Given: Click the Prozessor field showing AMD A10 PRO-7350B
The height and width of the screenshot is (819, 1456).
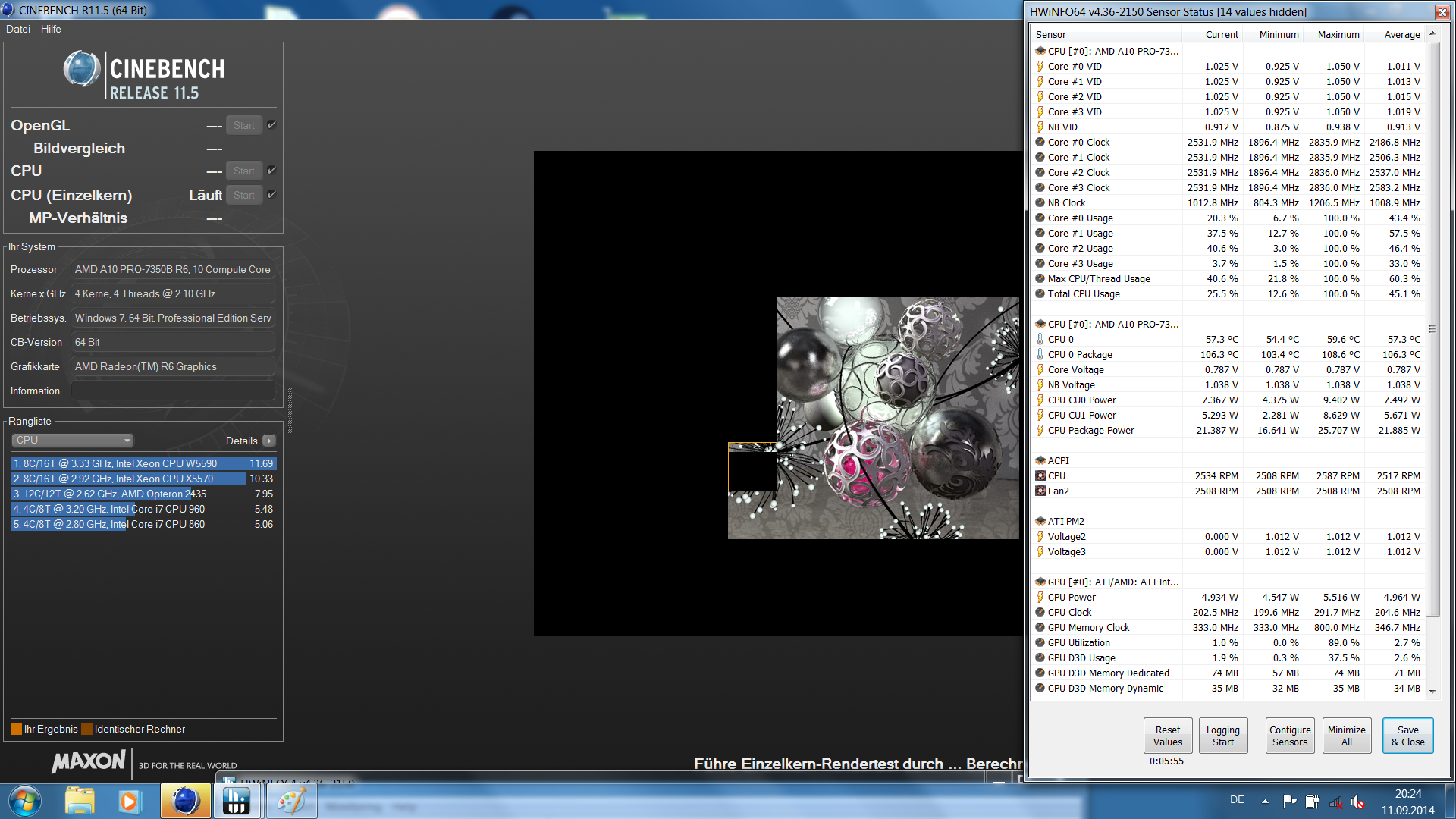Looking at the screenshot, I should click(x=173, y=270).
